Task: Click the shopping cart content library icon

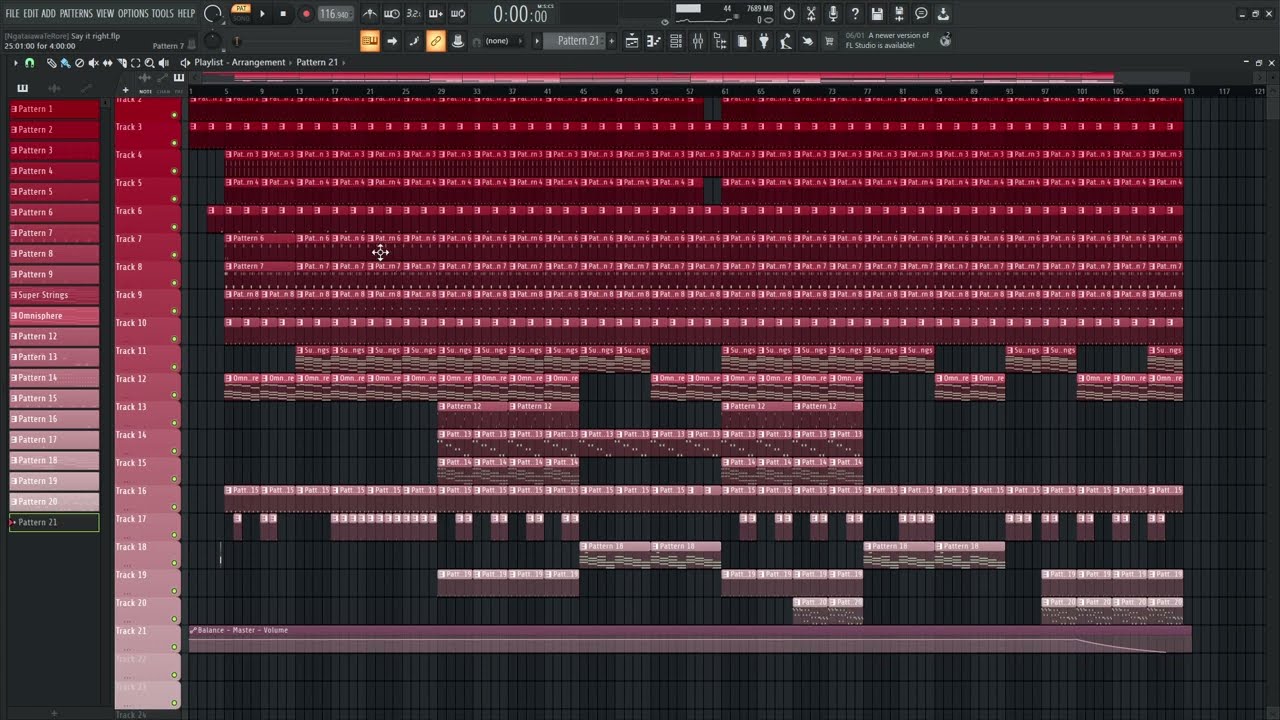Action: tap(829, 41)
